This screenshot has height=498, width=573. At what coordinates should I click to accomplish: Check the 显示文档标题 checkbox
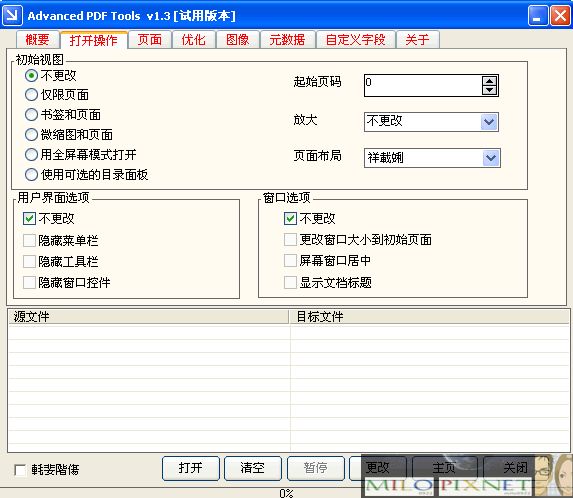click(290, 282)
